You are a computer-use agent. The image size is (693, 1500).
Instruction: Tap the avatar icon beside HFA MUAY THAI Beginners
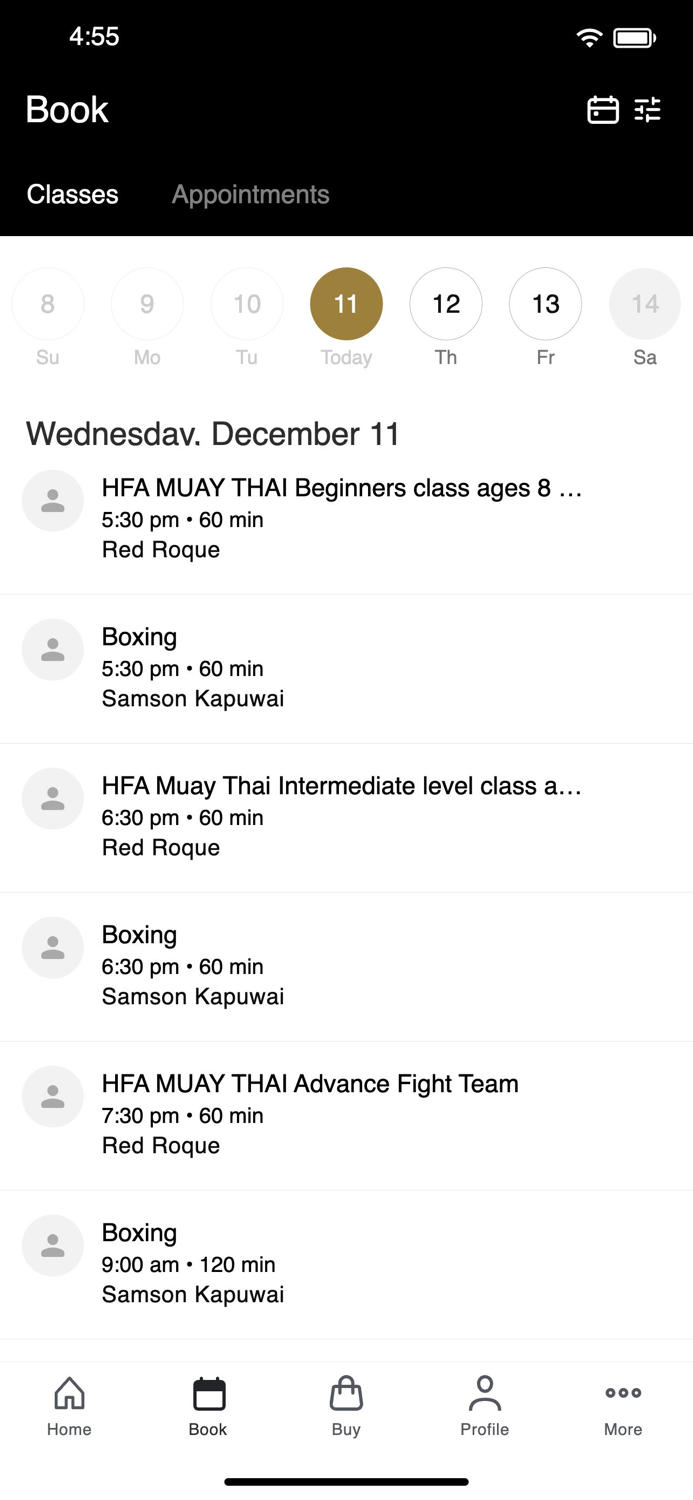coord(53,501)
